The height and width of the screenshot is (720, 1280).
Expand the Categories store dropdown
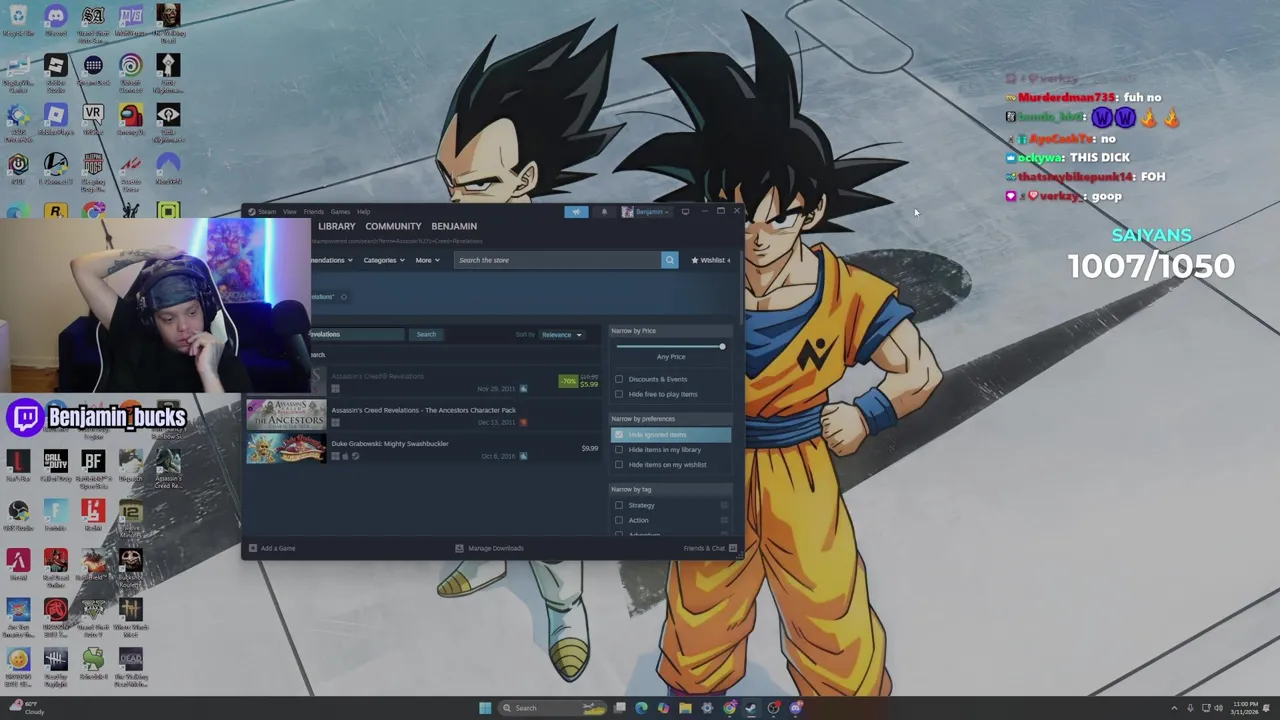(384, 260)
